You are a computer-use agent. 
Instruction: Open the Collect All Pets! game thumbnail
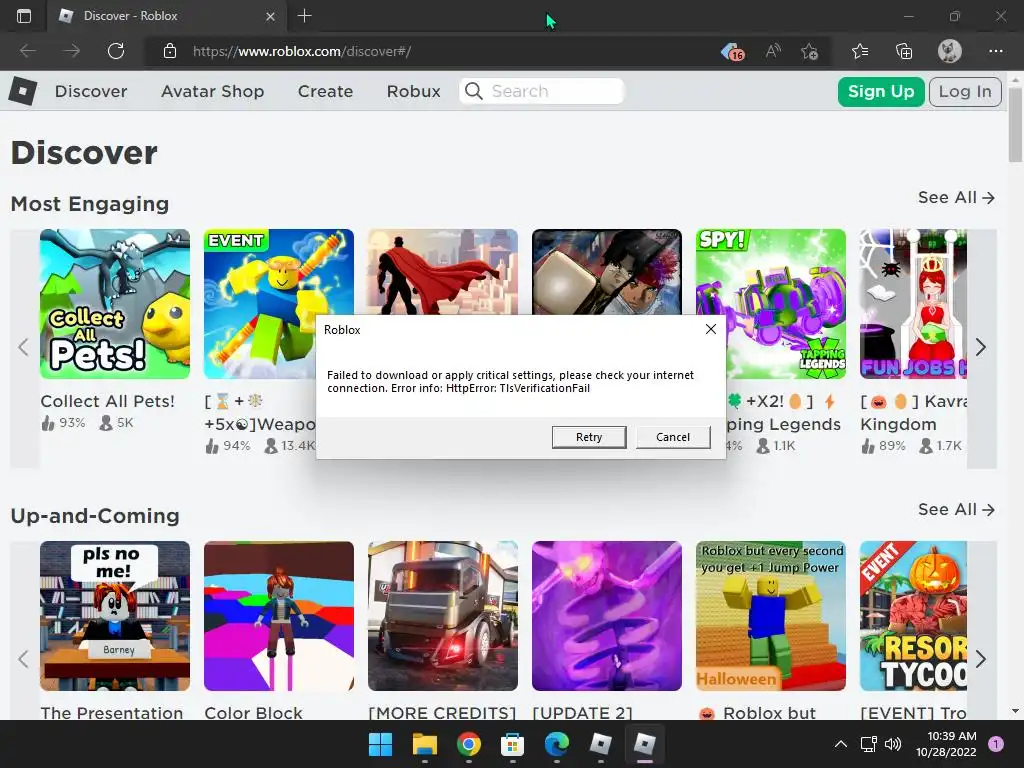tap(115, 304)
